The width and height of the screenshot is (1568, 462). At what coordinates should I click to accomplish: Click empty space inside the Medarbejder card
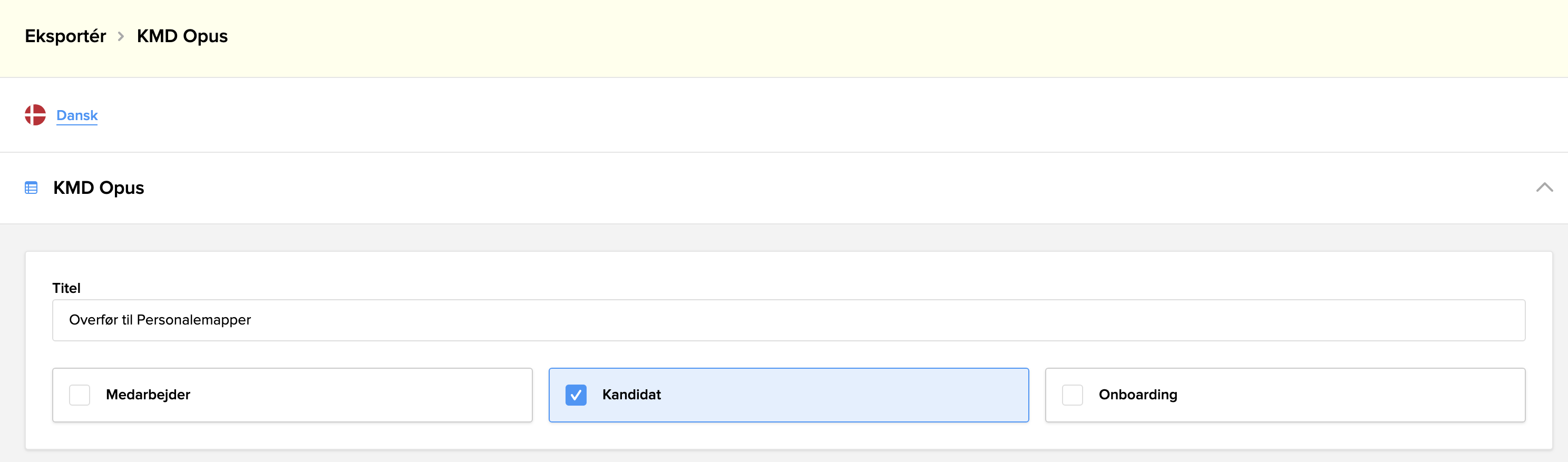[365, 395]
